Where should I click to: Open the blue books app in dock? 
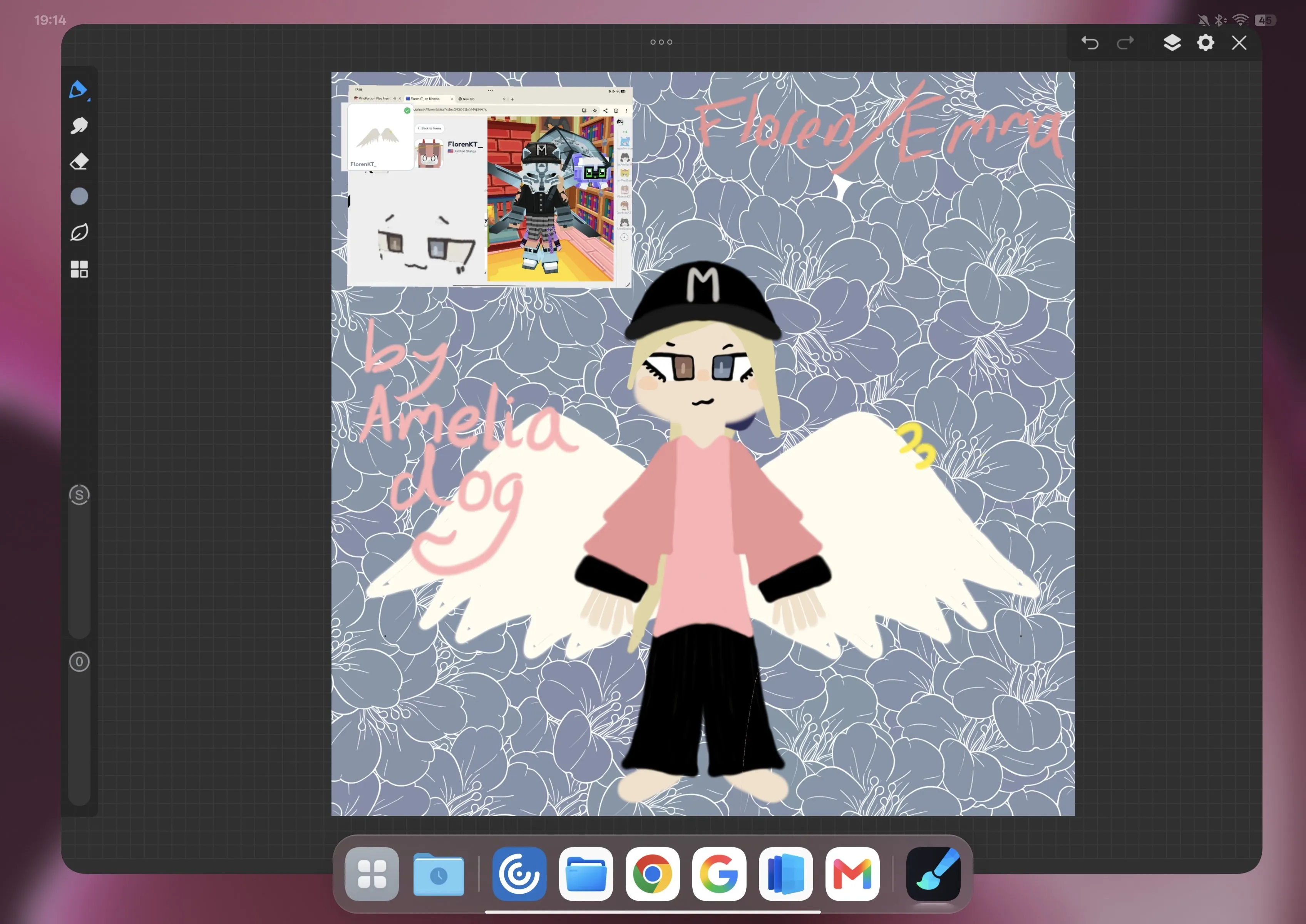(x=785, y=873)
